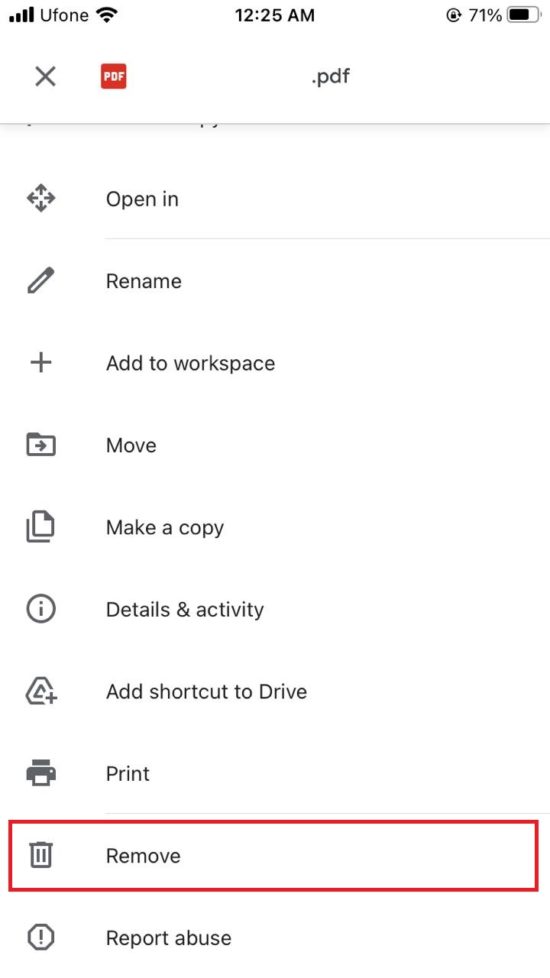Tap the Rename pencil icon
Image resolution: width=550 pixels, height=978 pixels.
[x=41, y=281]
